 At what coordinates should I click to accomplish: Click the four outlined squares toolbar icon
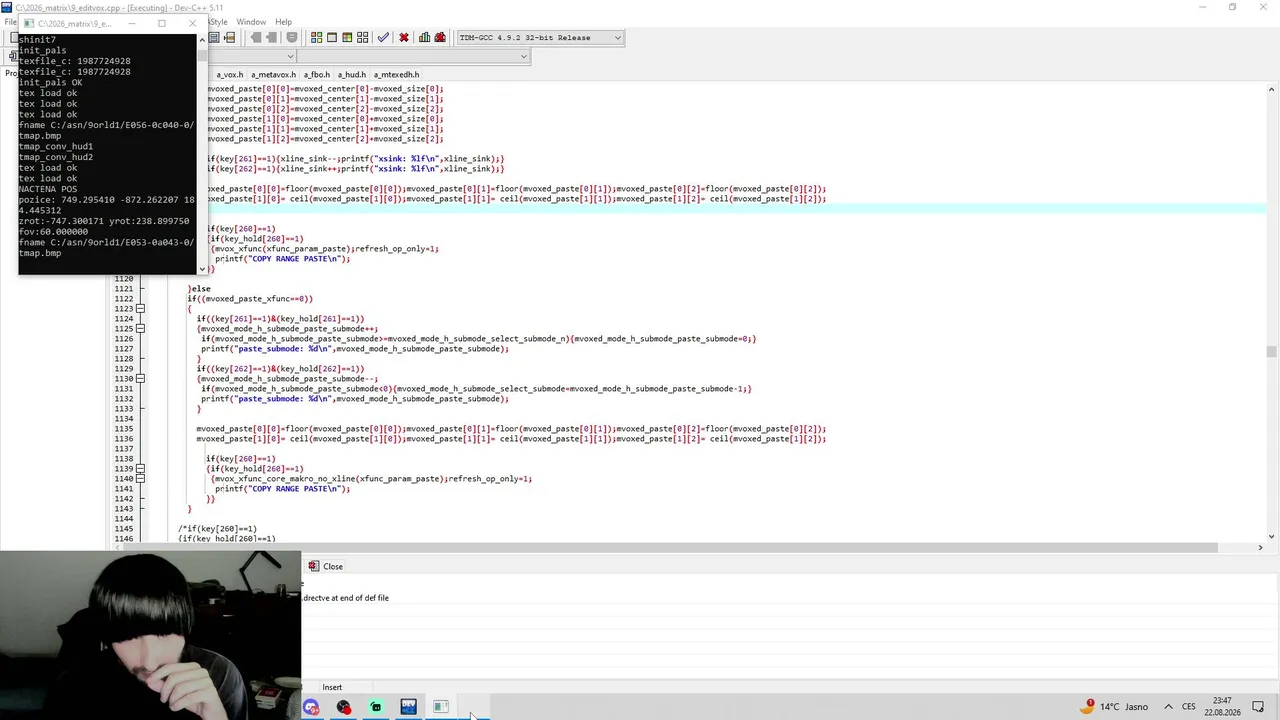[362, 38]
